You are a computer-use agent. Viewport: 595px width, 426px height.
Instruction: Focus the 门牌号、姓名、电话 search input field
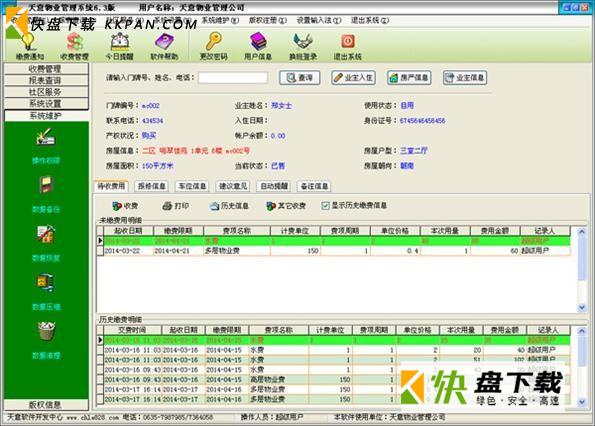pyautogui.click(x=233, y=78)
